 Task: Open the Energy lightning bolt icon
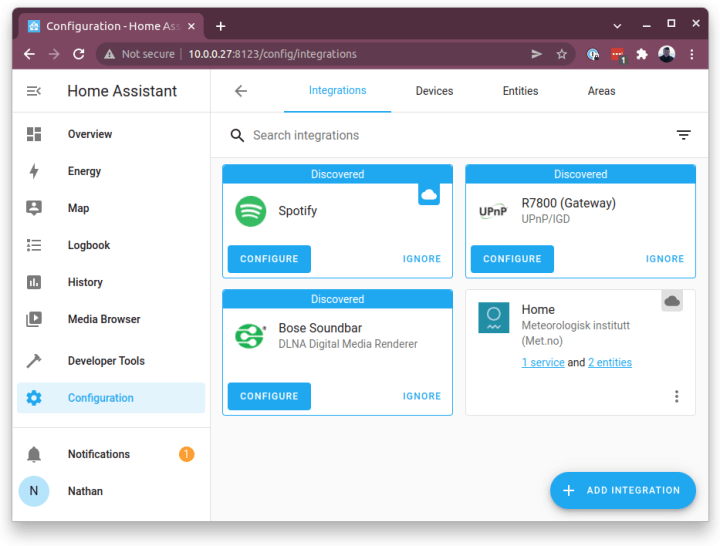[x=34, y=171]
